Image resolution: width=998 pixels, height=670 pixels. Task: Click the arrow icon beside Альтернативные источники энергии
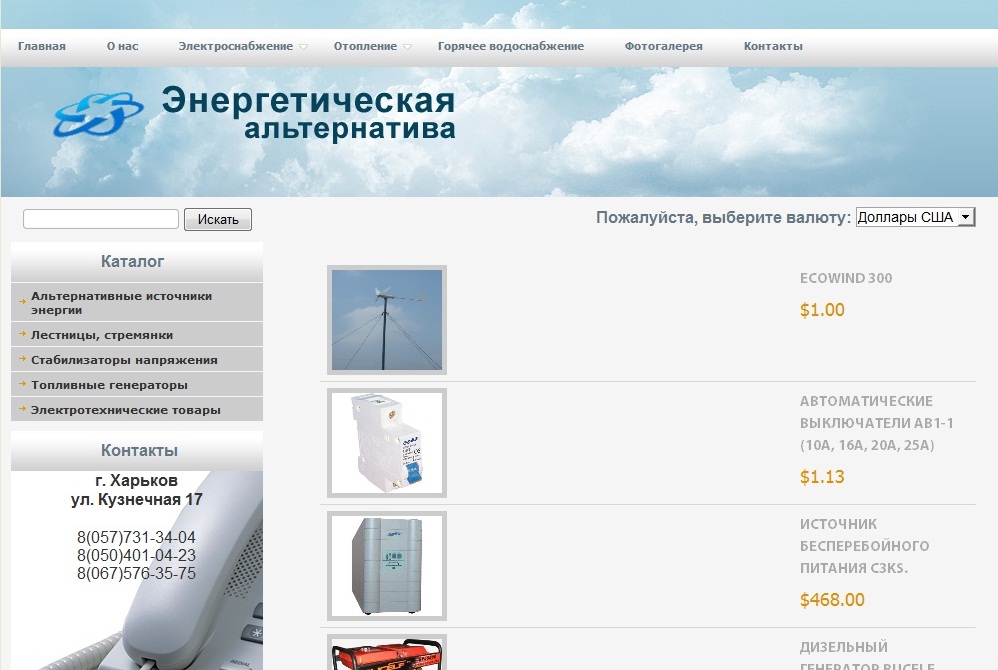click(x=21, y=295)
